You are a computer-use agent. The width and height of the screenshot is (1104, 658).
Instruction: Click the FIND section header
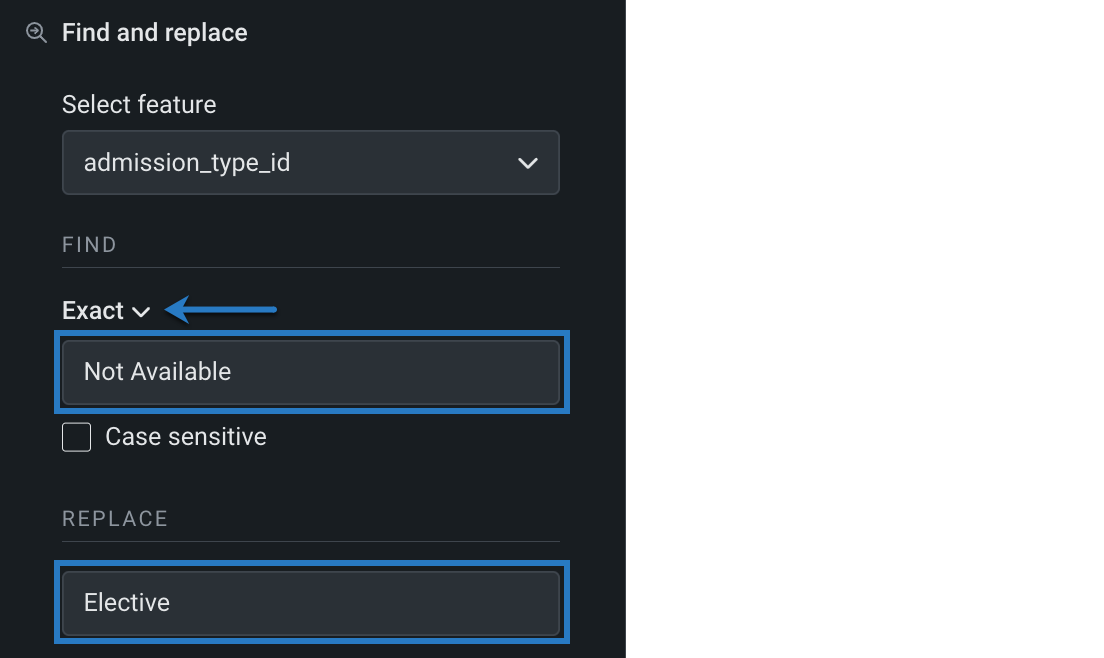90,245
